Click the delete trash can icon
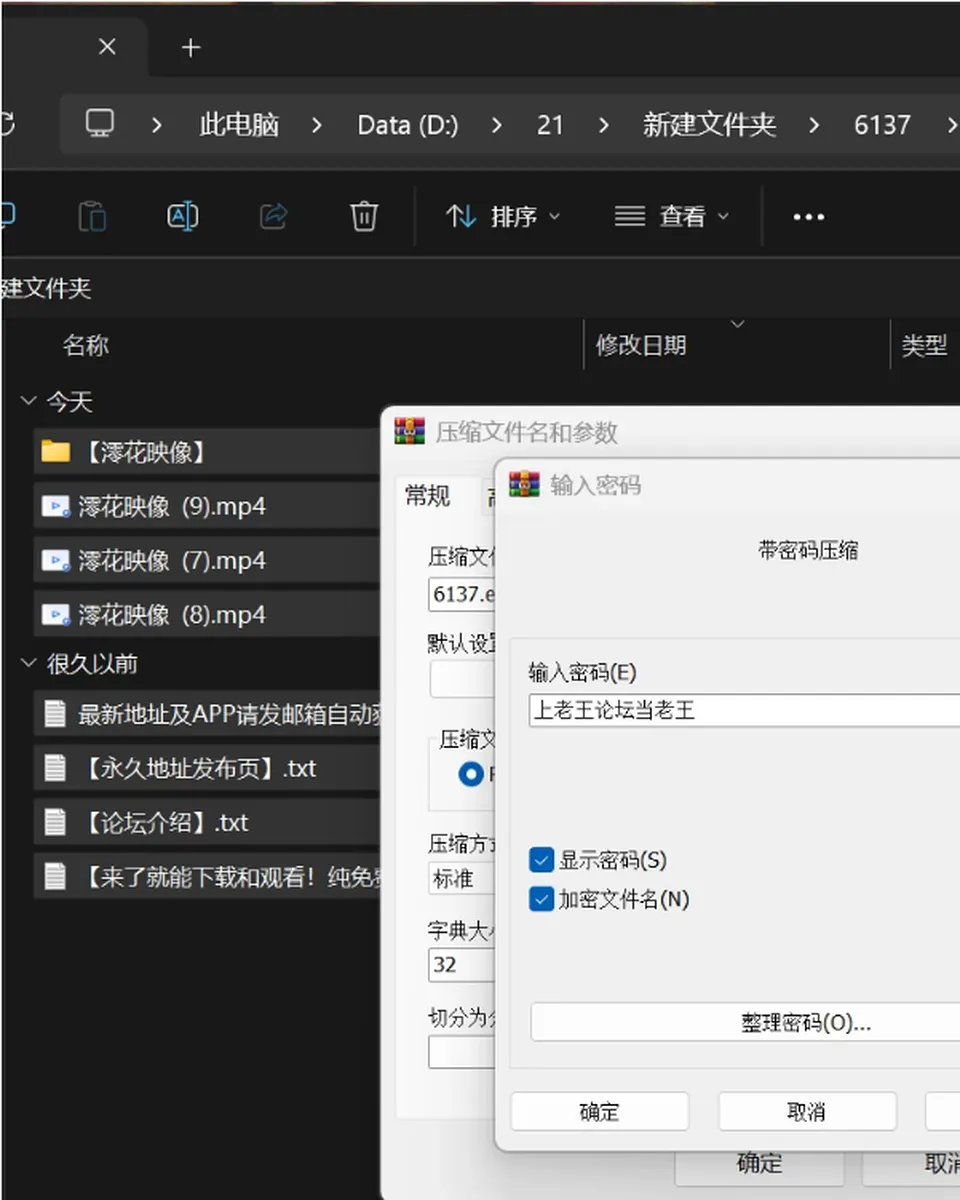 coord(364,216)
